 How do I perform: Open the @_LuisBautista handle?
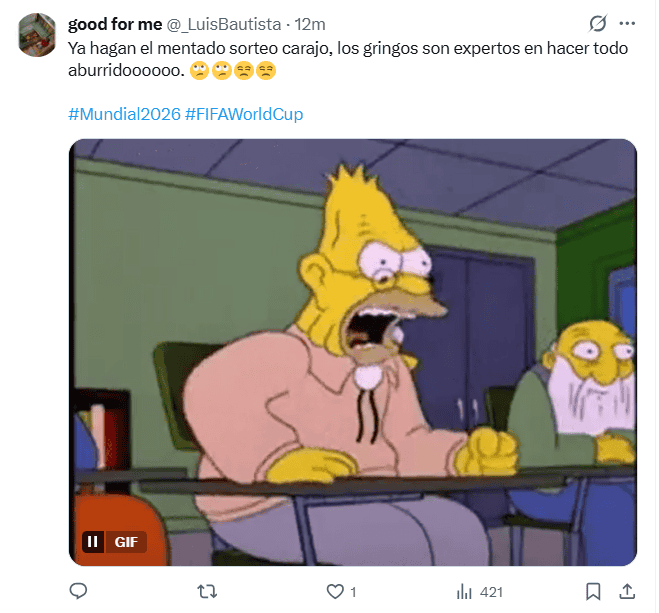(224, 24)
